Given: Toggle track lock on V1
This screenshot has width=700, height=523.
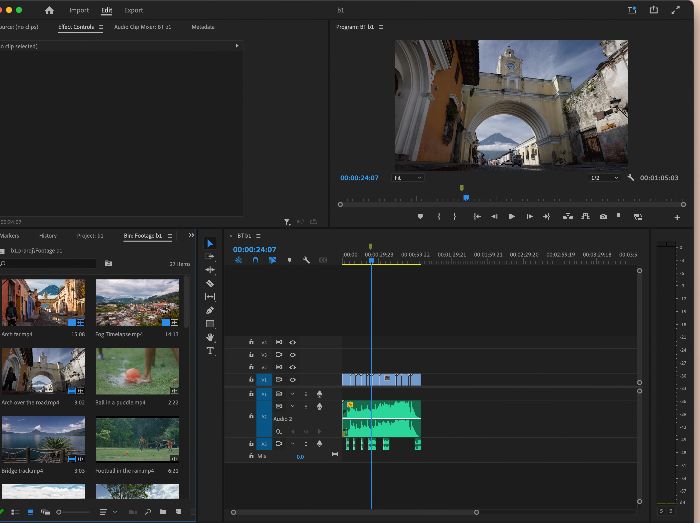Looking at the screenshot, I should [251, 380].
